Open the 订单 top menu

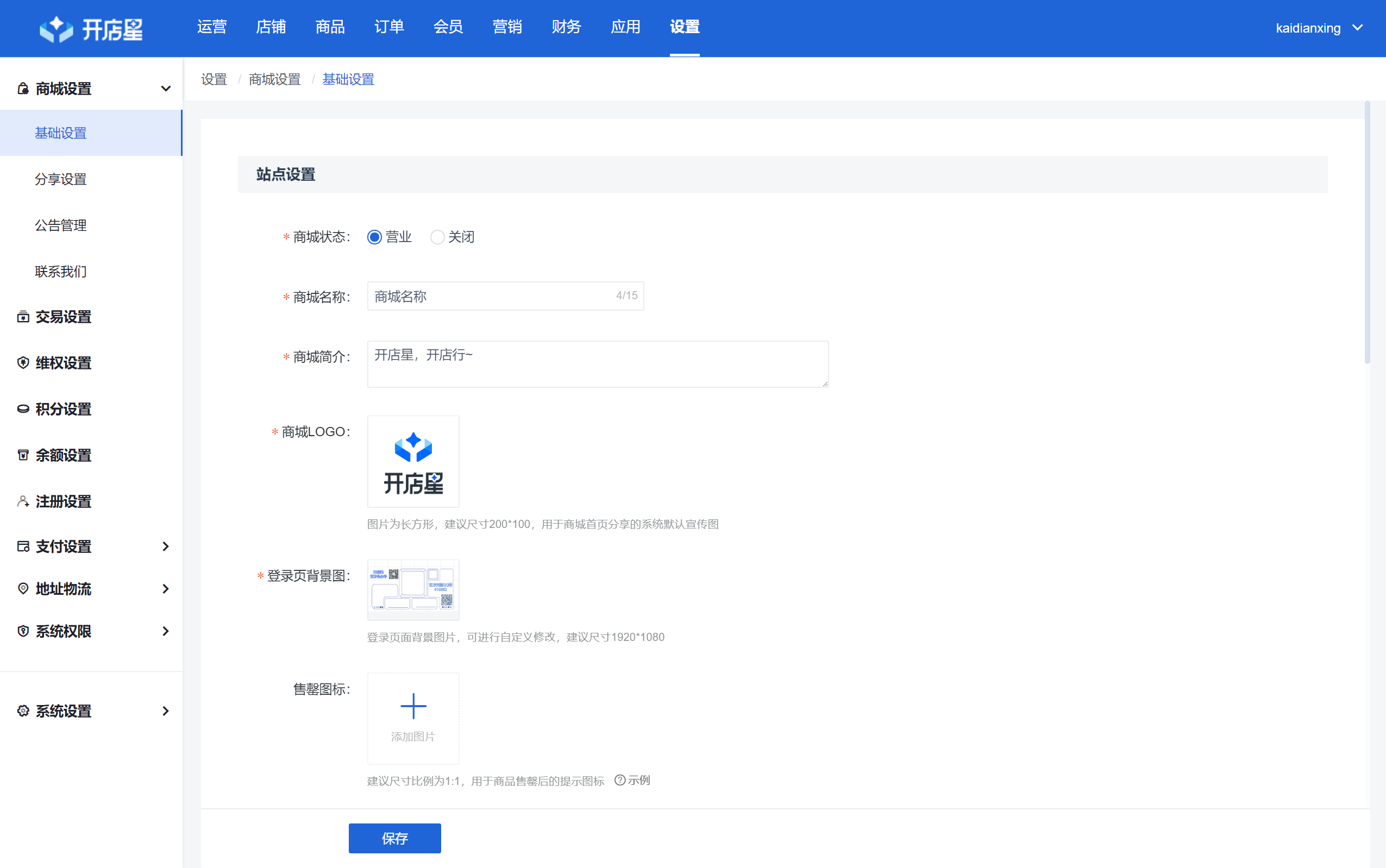(x=388, y=27)
